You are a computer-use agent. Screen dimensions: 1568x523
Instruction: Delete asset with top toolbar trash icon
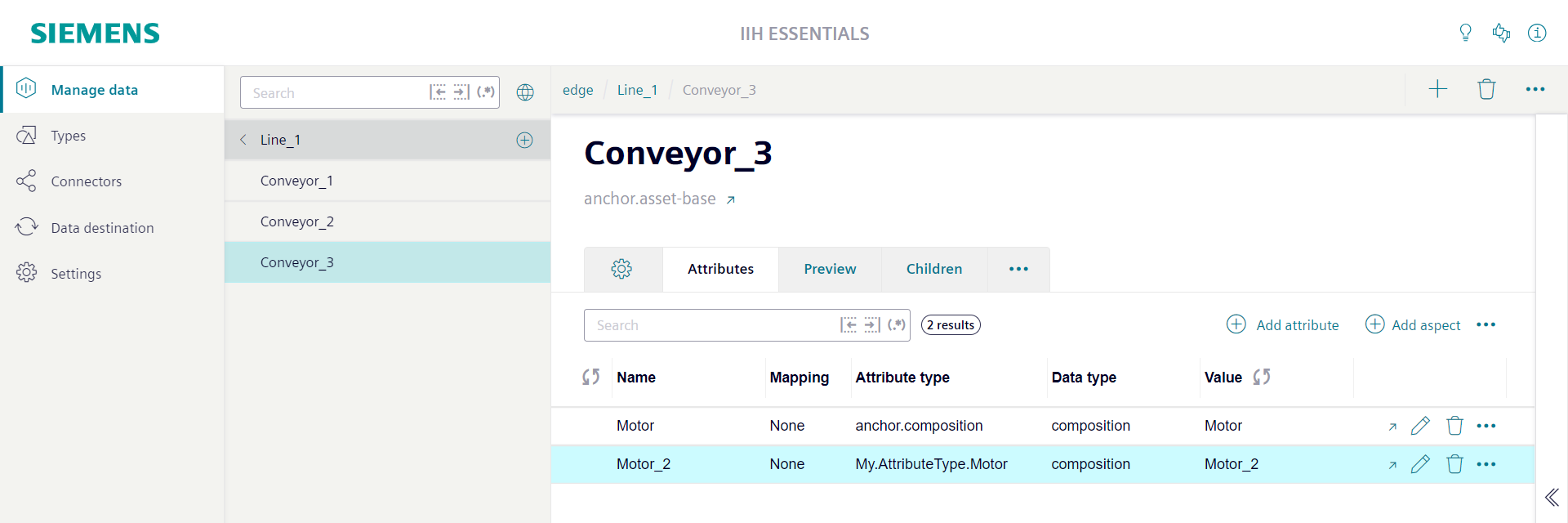tap(1486, 89)
